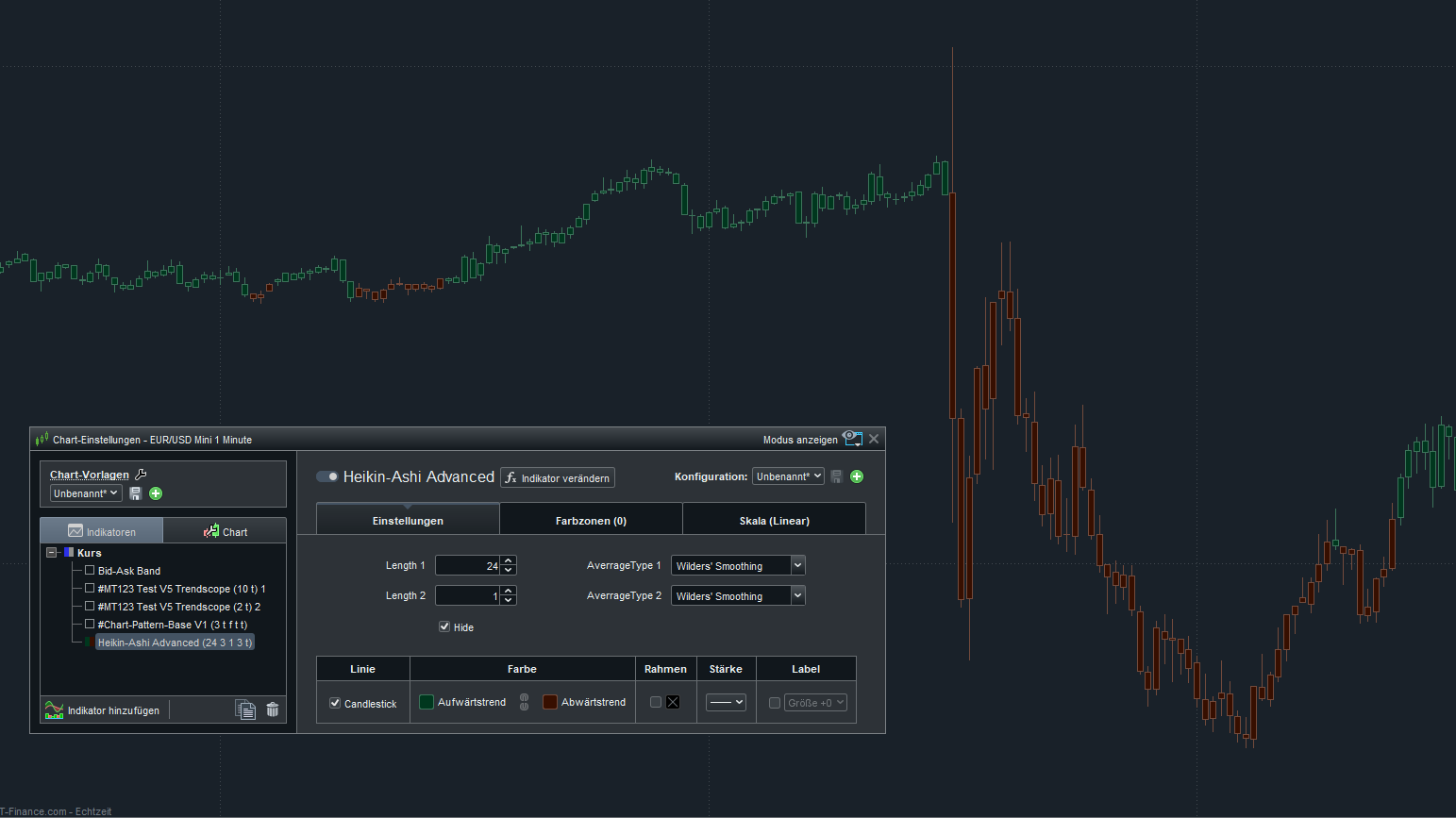Select #Chart-Pattern-Base V1 (3 t f t t) label
Viewport: 1456px width, 818px height.
coord(173,625)
